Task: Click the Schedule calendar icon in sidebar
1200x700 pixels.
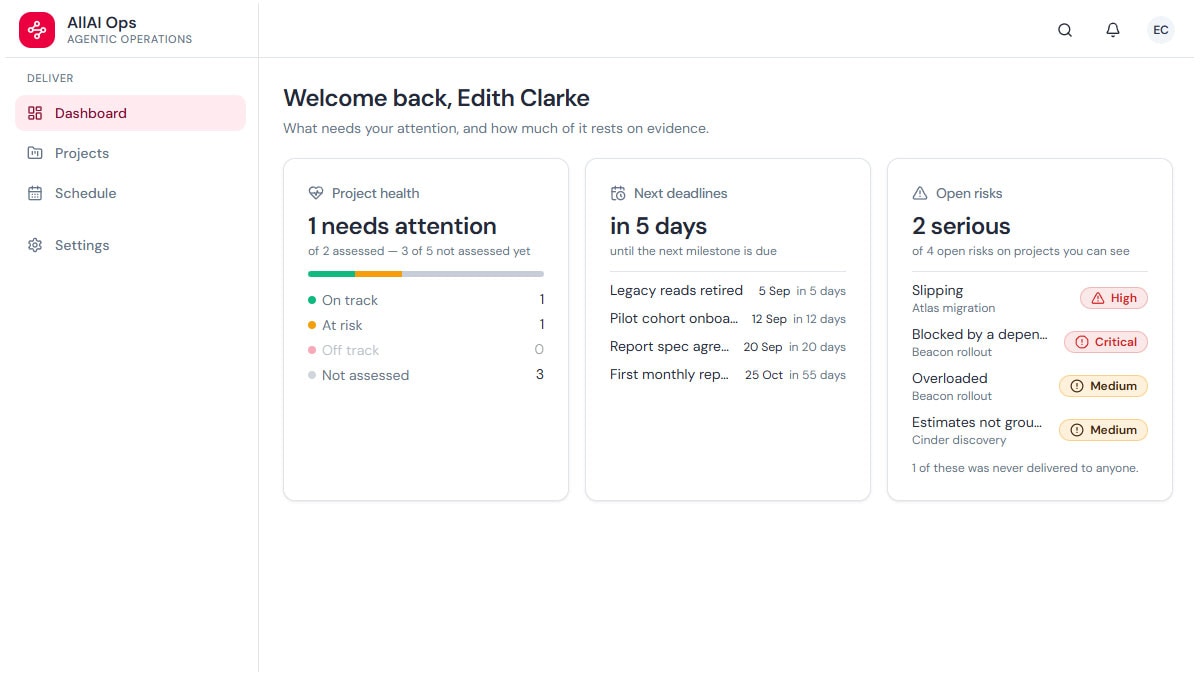Action: (35, 193)
